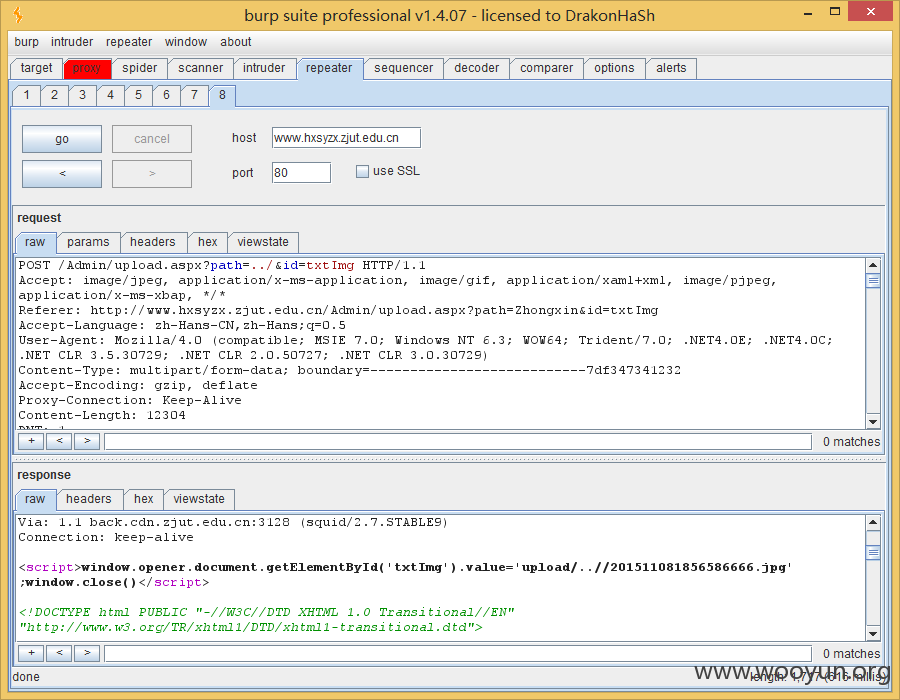Click the response search plus button
The image size is (900, 700).
click(32, 653)
